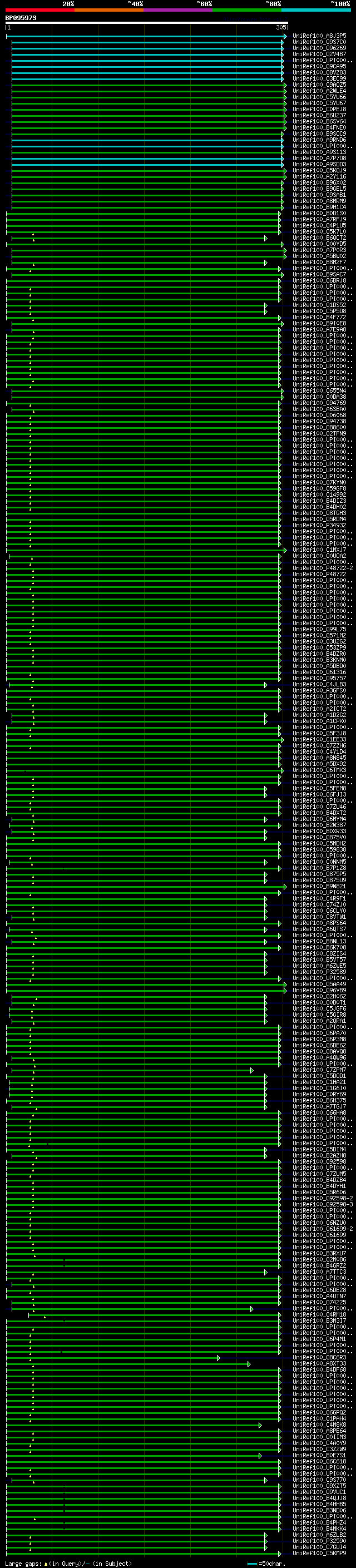Viewport: 356px width, 1568px height.
Task: Click the query end position 305
Action: (280, 27)
